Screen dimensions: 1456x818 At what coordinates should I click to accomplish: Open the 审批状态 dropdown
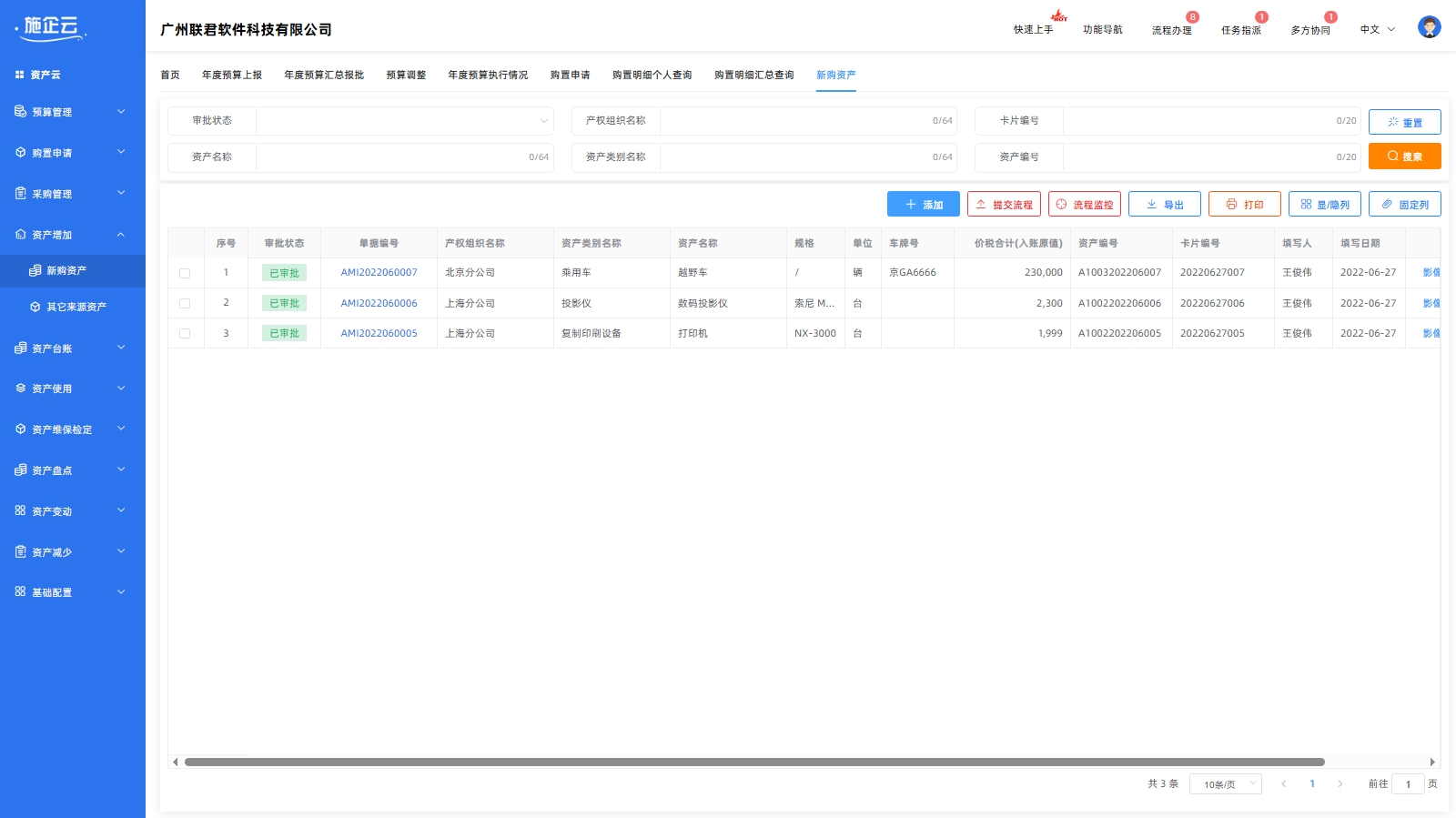[x=404, y=120]
